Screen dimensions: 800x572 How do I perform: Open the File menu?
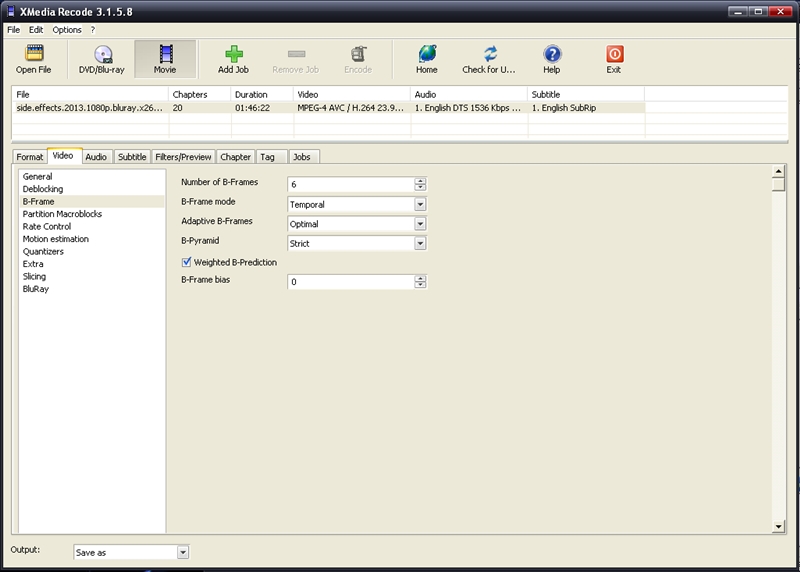click(13, 30)
